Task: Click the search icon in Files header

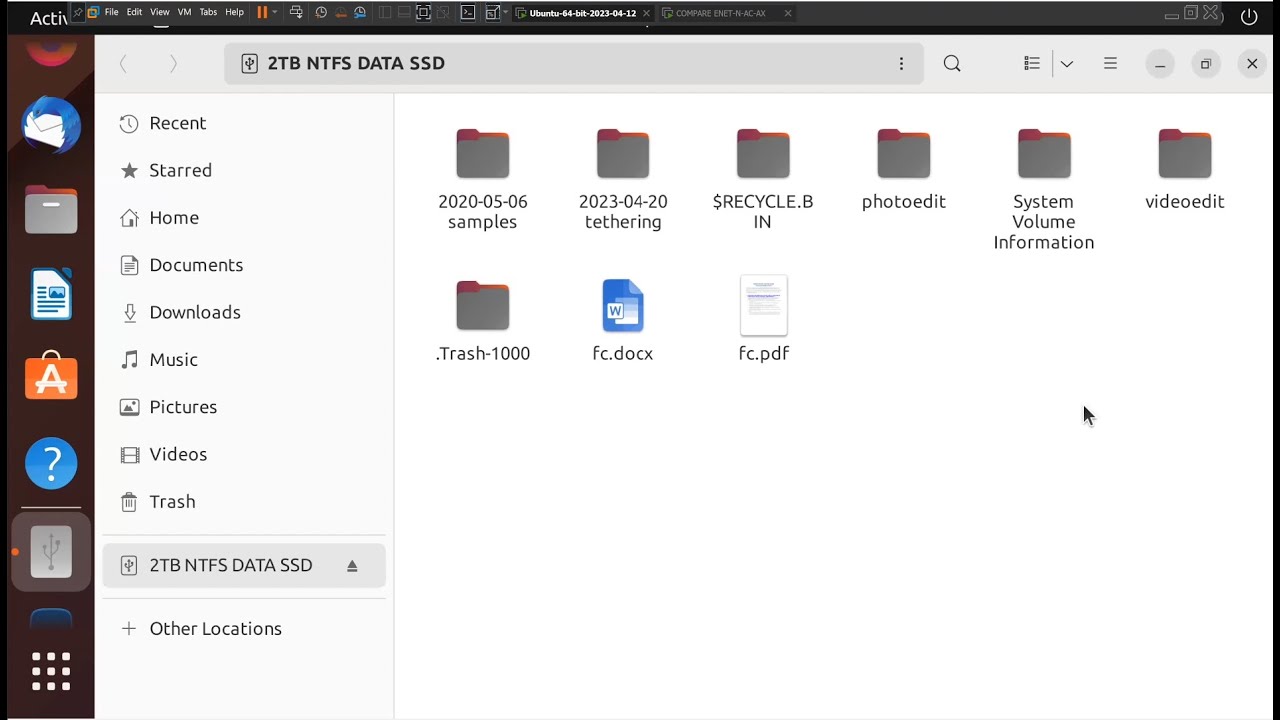Action: click(x=952, y=63)
